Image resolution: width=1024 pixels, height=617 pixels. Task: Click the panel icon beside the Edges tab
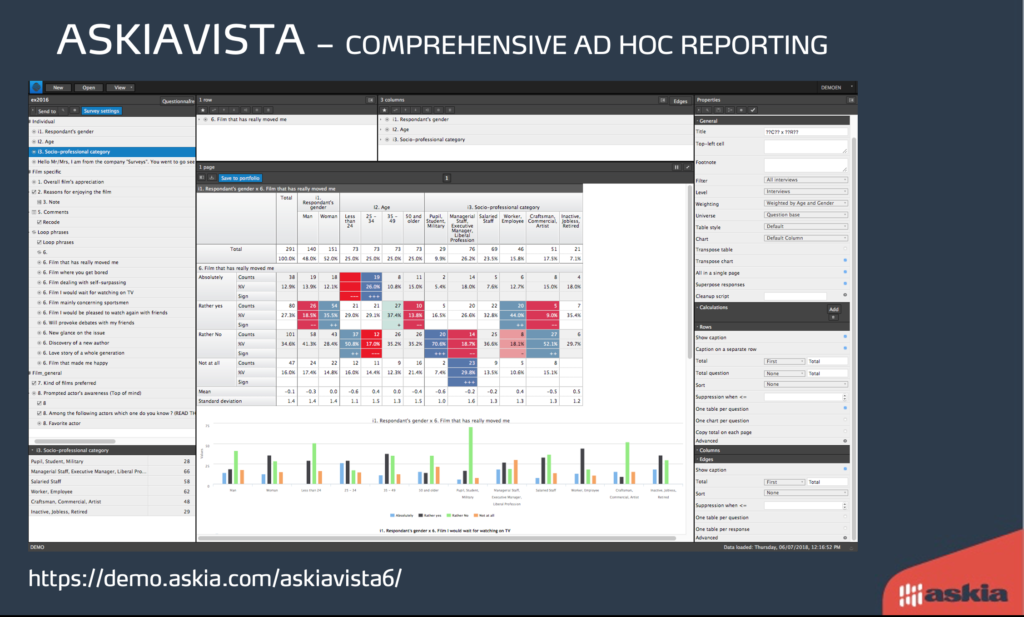click(x=662, y=100)
